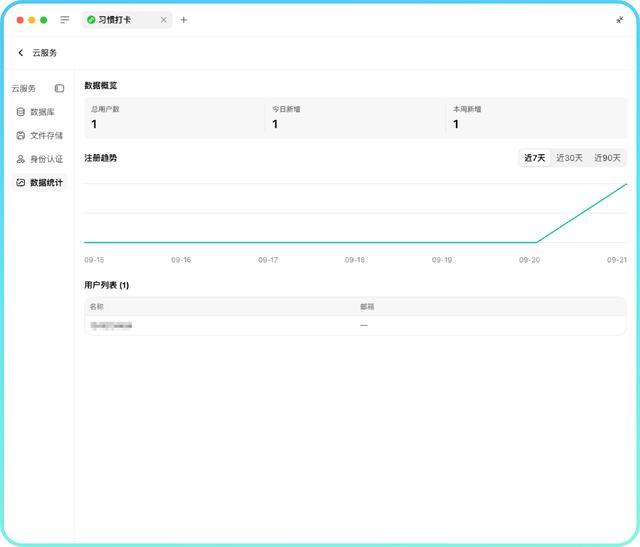Image resolution: width=640 pixels, height=547 pixels.
Task: Switch trend range to 近30天
Action: click(569, 158)
